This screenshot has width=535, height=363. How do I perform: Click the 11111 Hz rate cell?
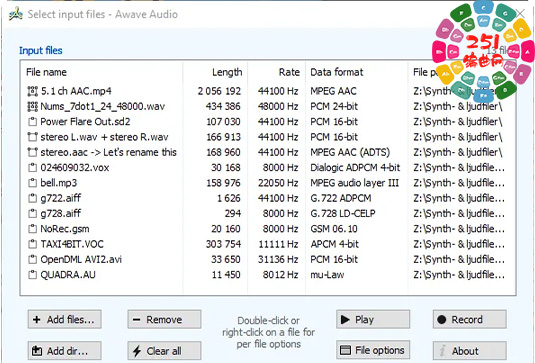click(x=278, y=244)
